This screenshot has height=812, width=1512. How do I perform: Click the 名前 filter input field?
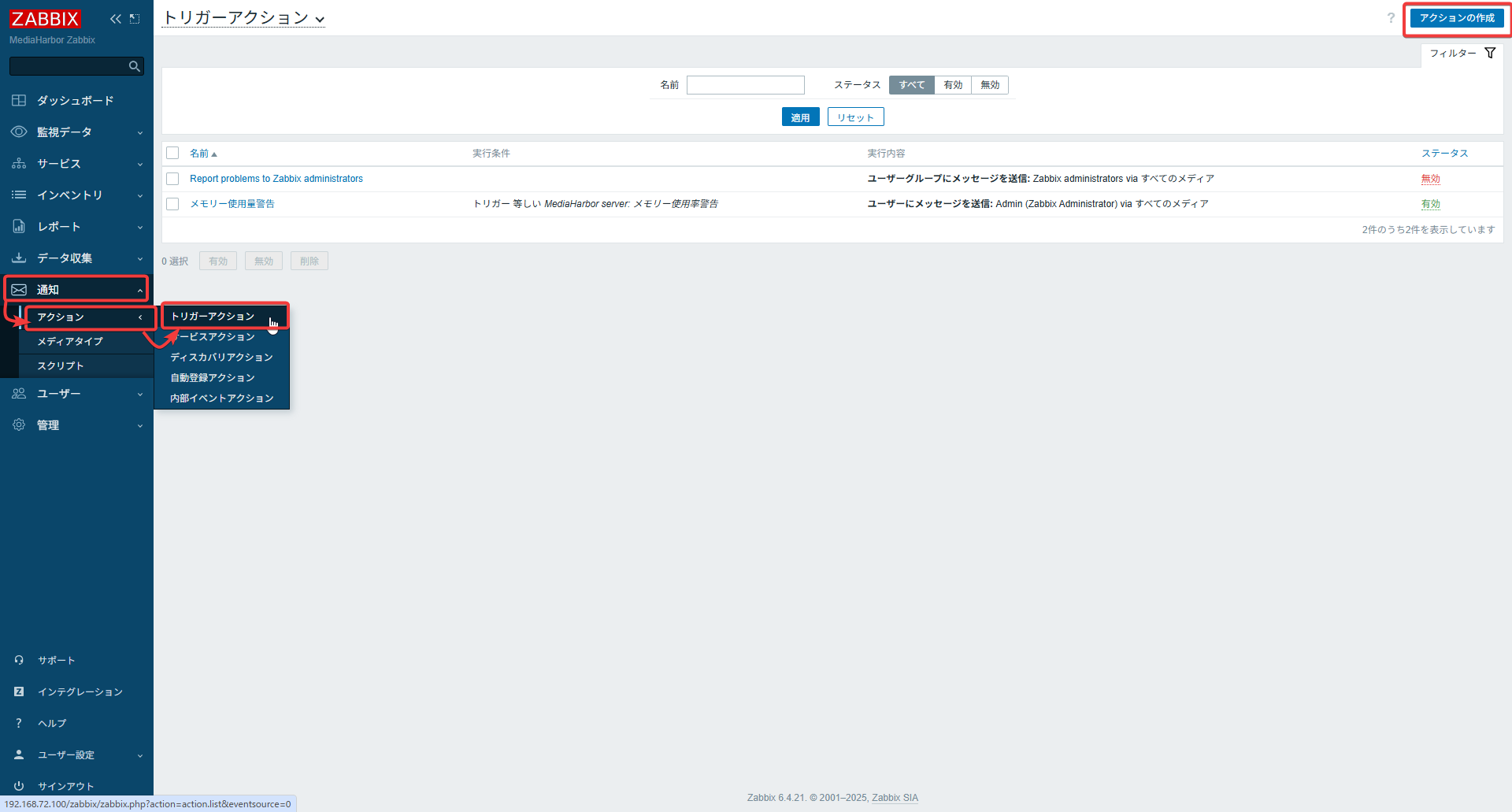pos(745,85)
